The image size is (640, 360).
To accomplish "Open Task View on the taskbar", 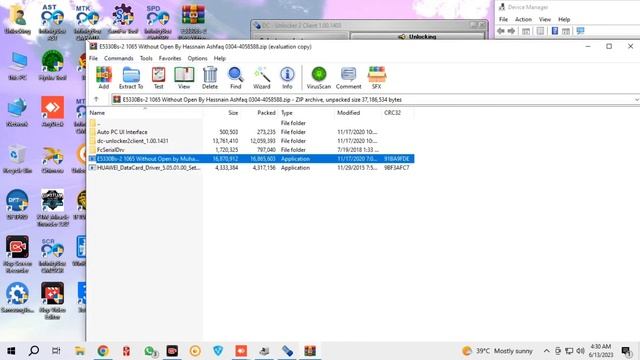I will pos(56,351).
